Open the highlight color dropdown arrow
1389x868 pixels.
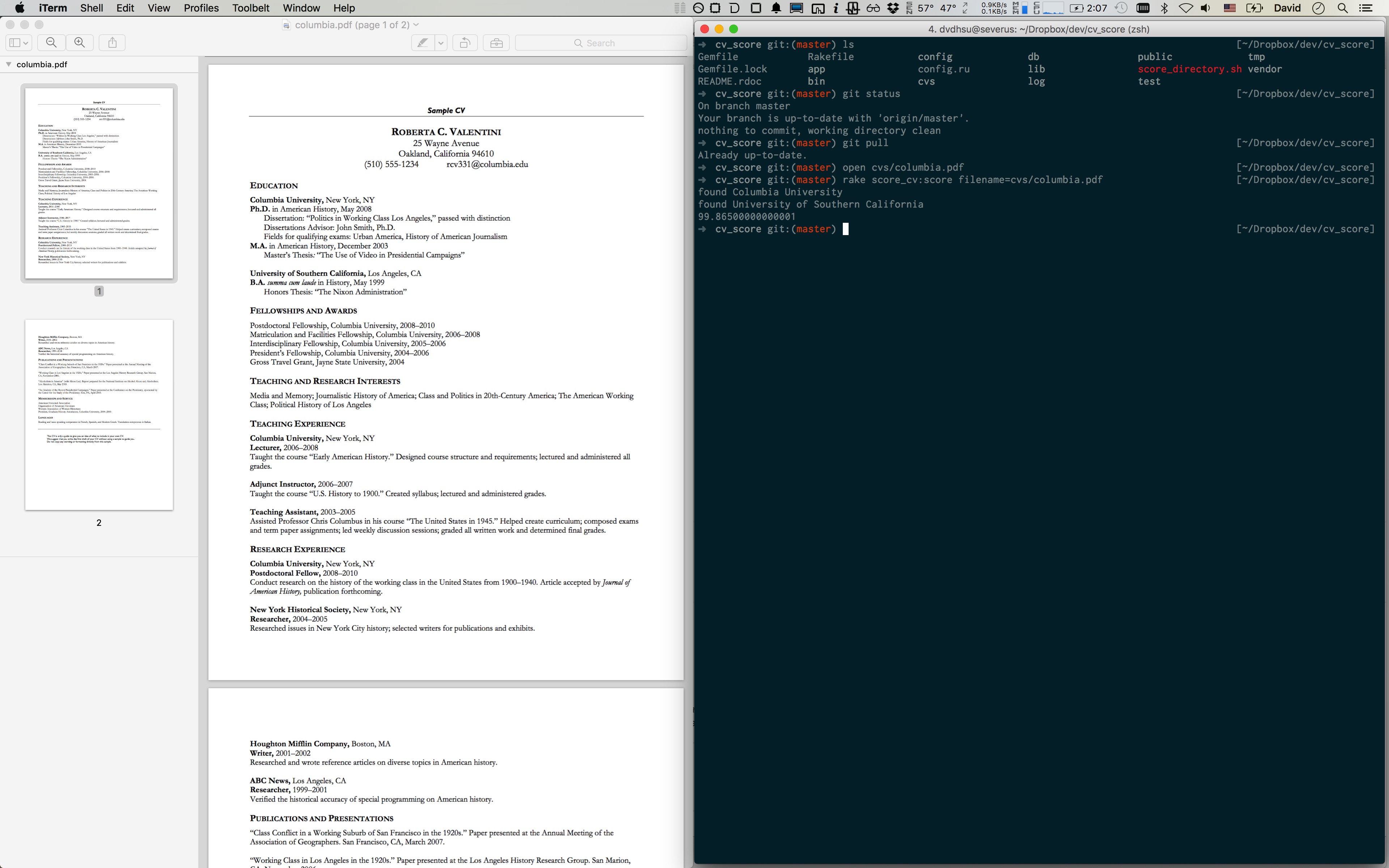(441, 43)
